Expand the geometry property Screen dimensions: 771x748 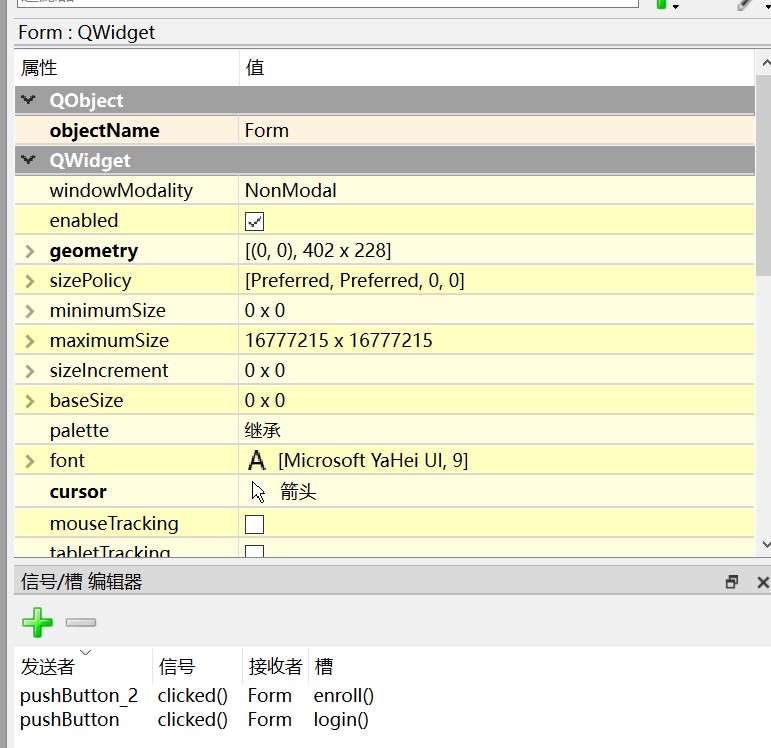[x=30, y=251]
